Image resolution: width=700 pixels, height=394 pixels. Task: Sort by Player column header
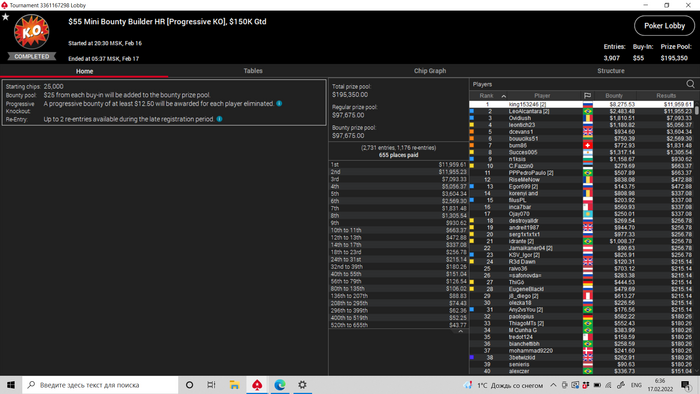coord(542,96)
